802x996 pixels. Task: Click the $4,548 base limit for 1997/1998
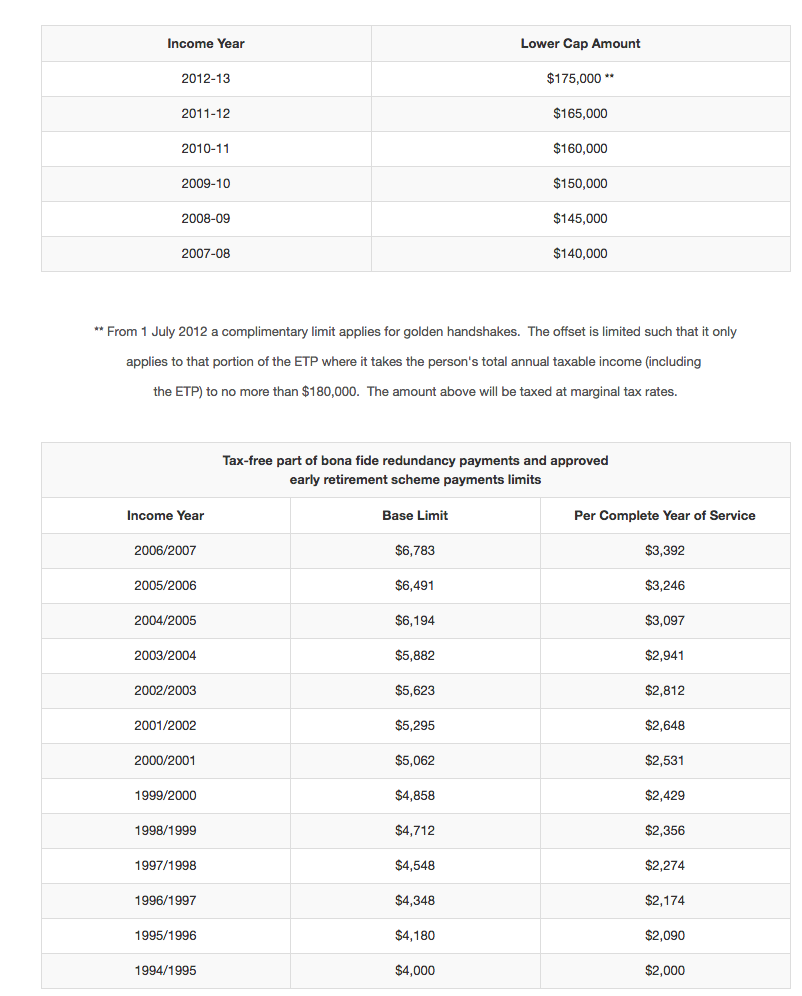[415, 866]
